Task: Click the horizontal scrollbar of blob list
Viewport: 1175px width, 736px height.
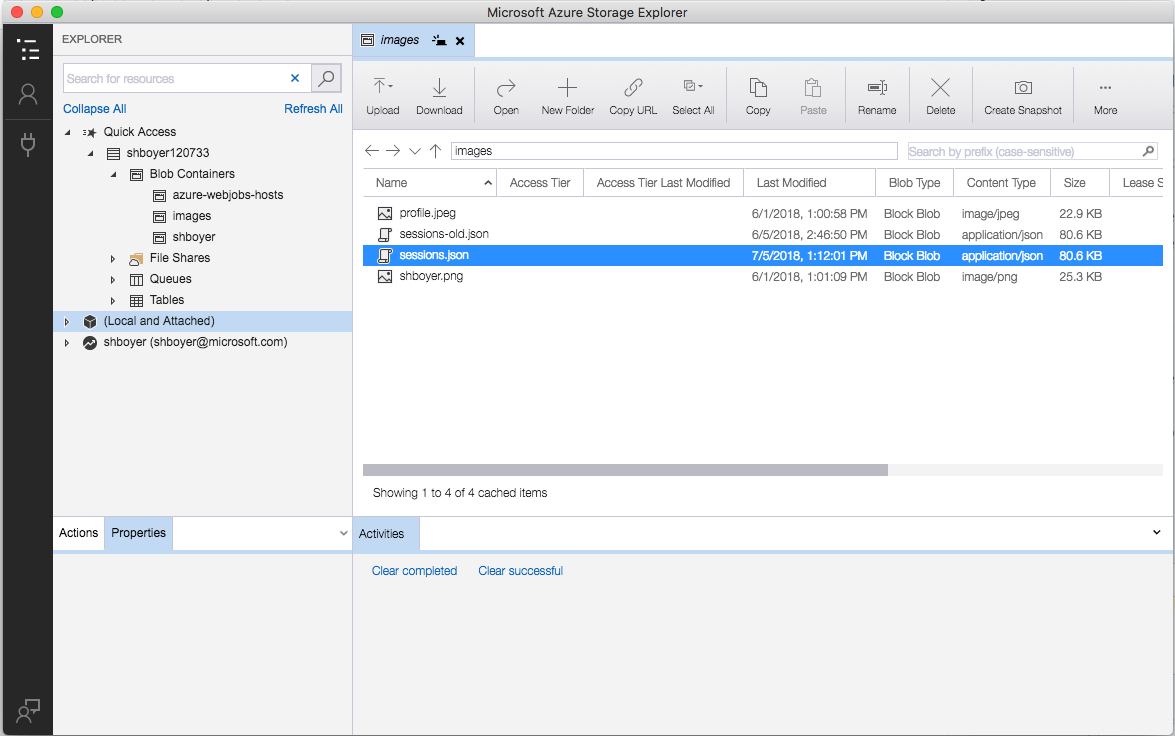Action: coord(625,470)
